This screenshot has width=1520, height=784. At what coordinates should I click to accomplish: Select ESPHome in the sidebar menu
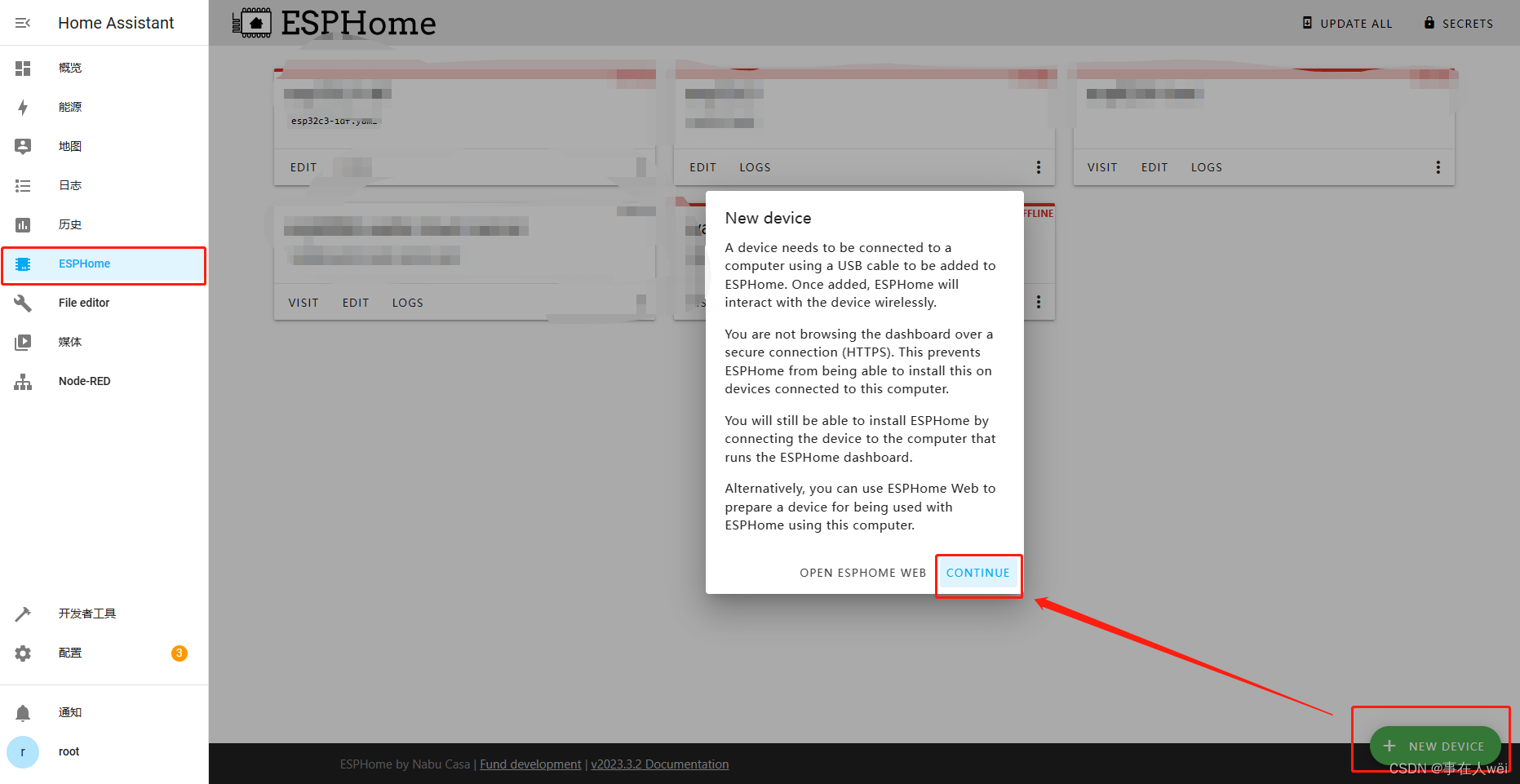84,264
